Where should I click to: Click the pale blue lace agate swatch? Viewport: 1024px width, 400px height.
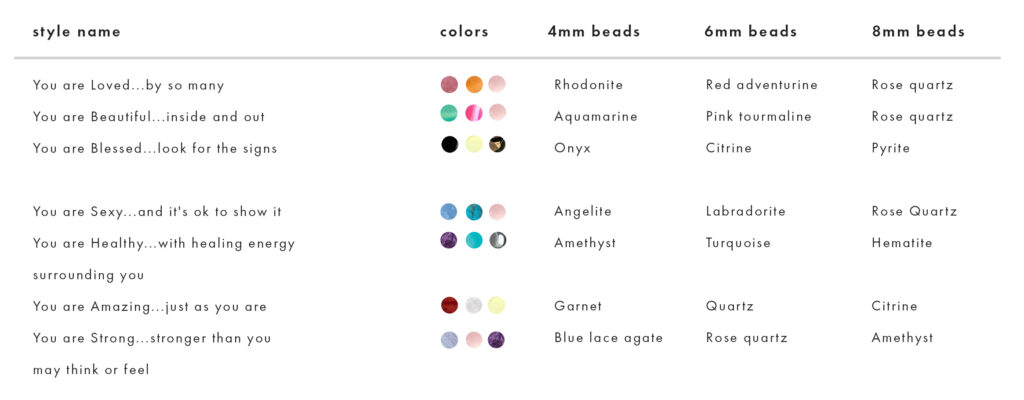click(x=450, y=340)
